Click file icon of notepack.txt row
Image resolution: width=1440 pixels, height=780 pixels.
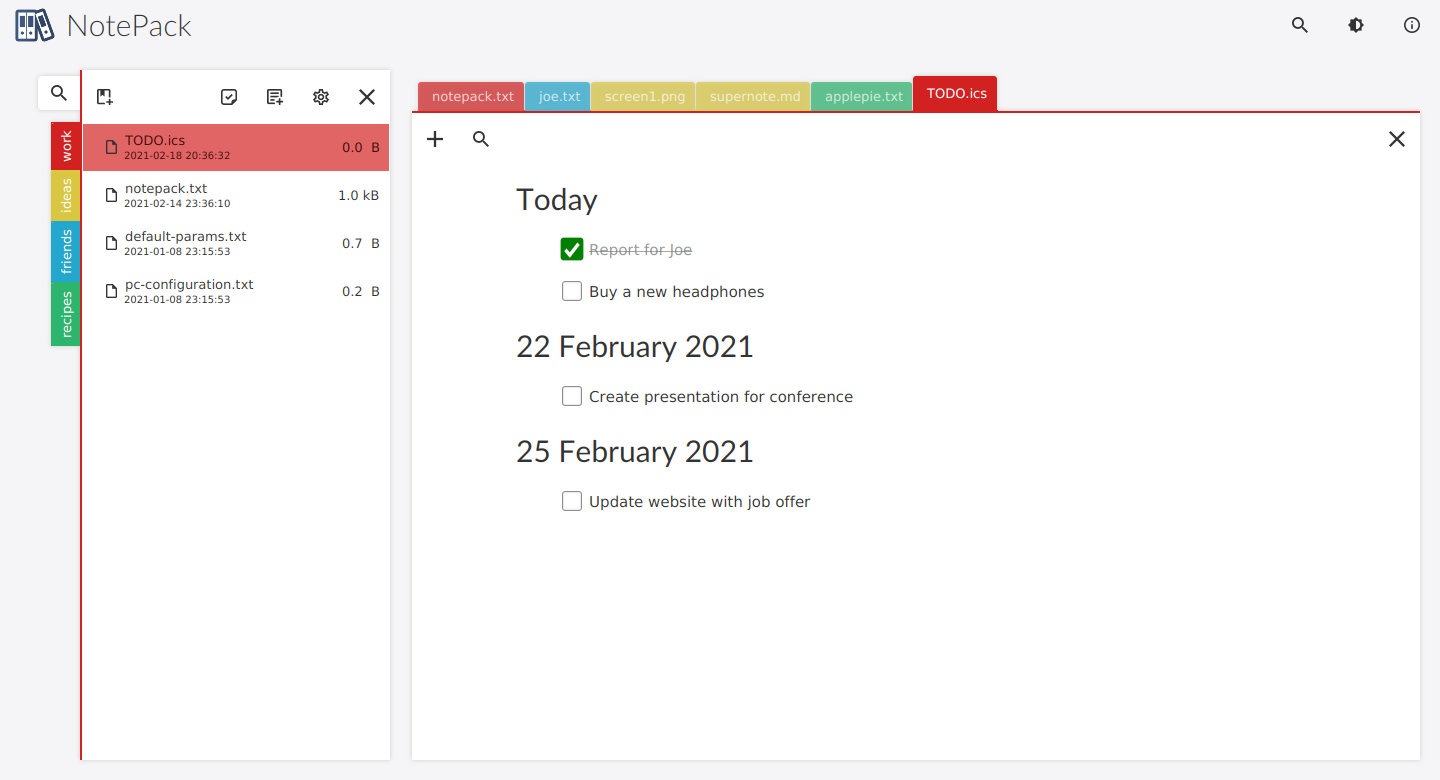point(112,196)
